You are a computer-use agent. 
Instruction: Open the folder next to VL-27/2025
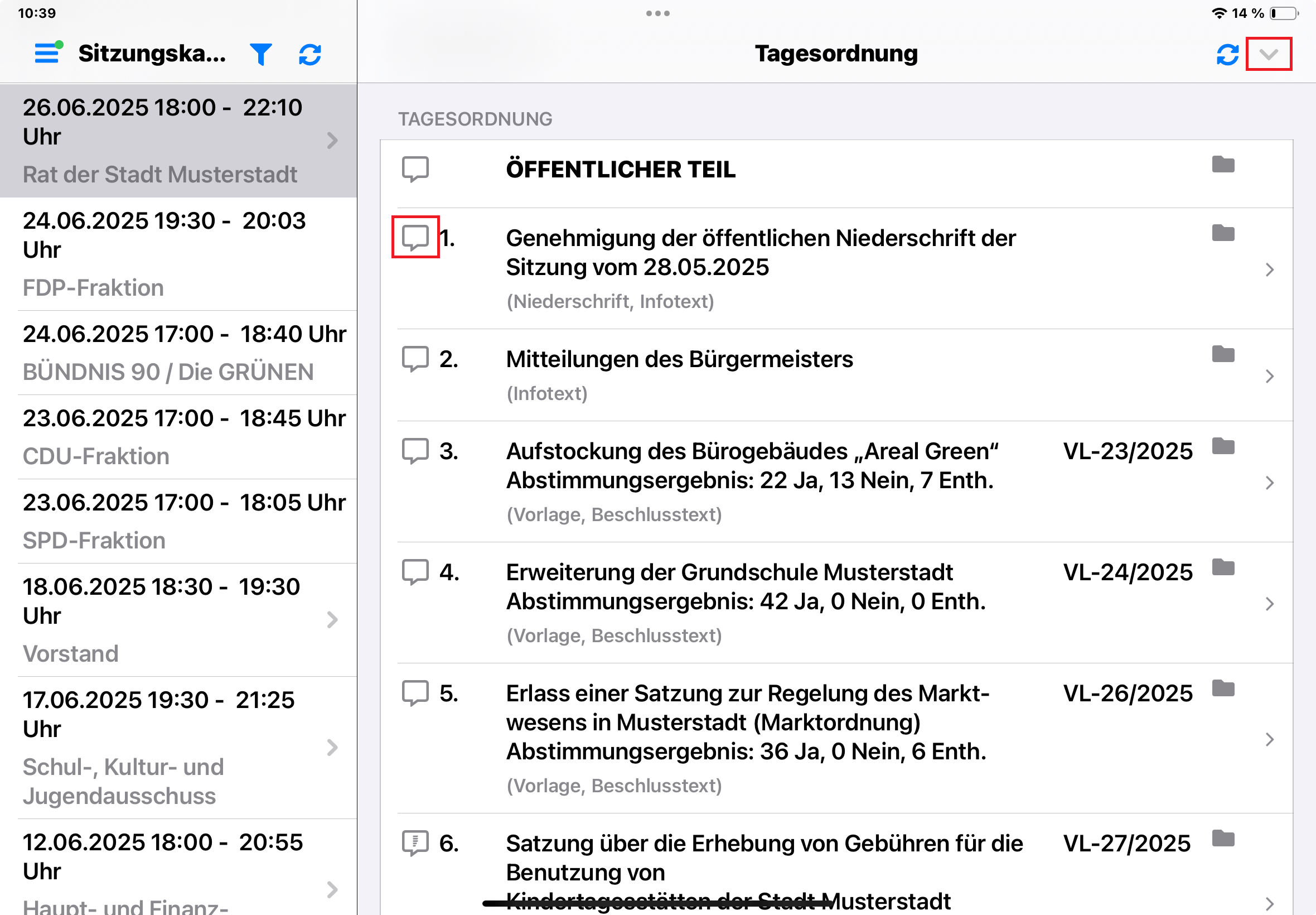point(1223,841)
